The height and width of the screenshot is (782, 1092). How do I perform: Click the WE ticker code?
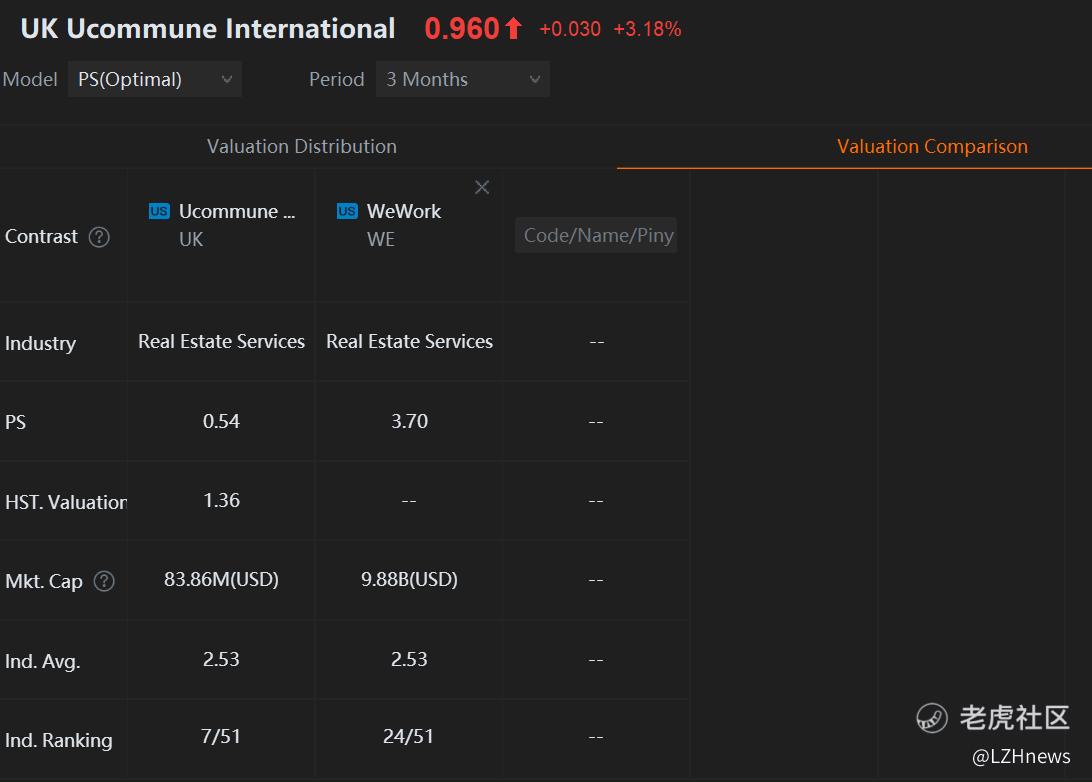click(381, 240)
